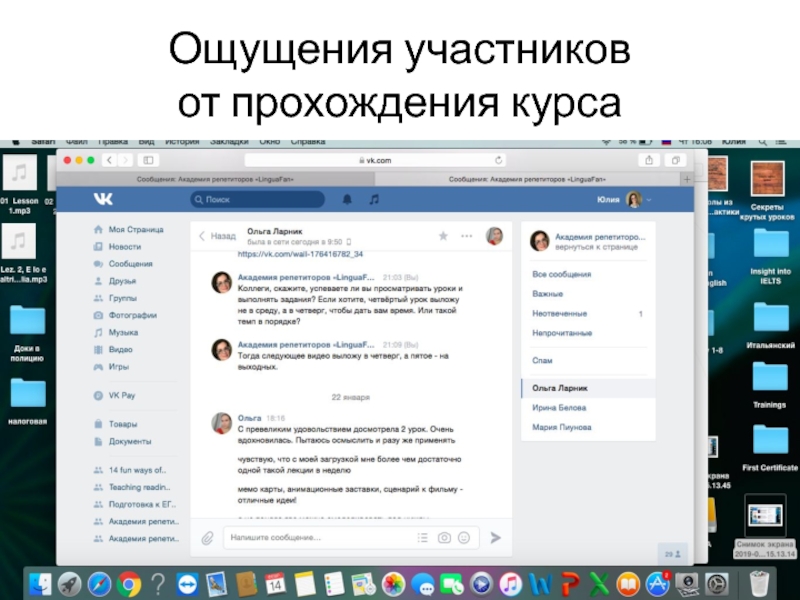Select the Неотвеченные filter tab
This screenshot has height=600, width=800.
tap(560, 313)
